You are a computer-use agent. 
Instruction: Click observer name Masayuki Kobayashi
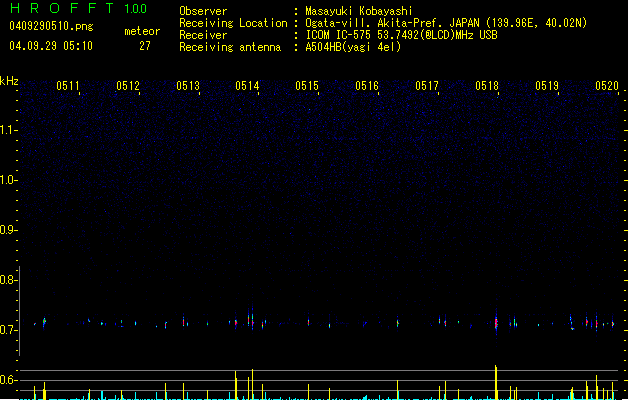(359, 11)
